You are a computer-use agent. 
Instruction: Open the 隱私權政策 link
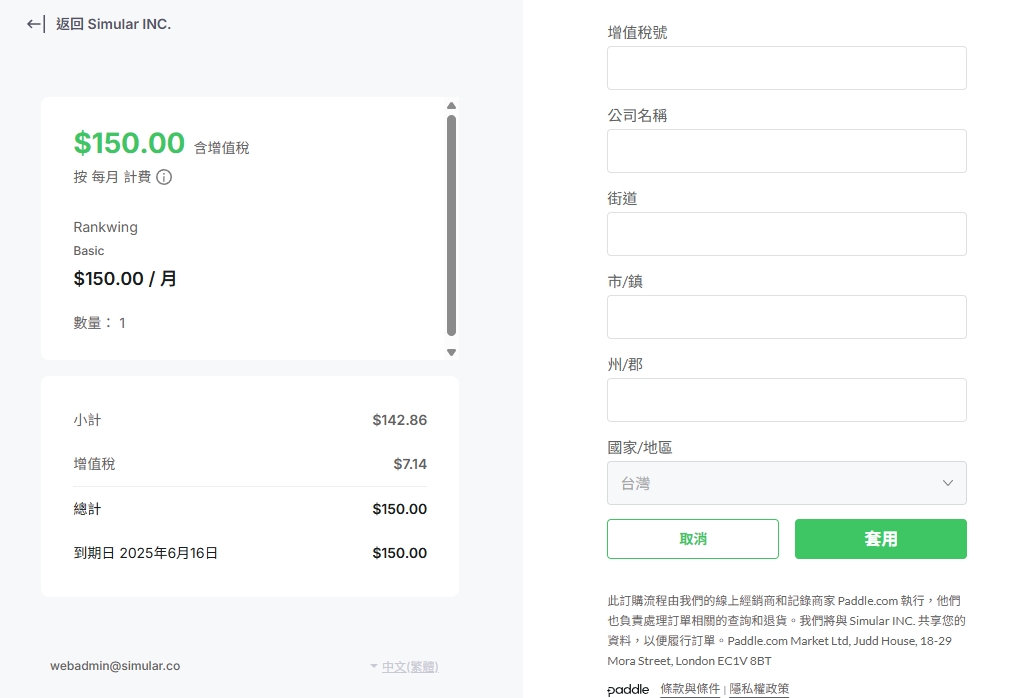point(760,689)
